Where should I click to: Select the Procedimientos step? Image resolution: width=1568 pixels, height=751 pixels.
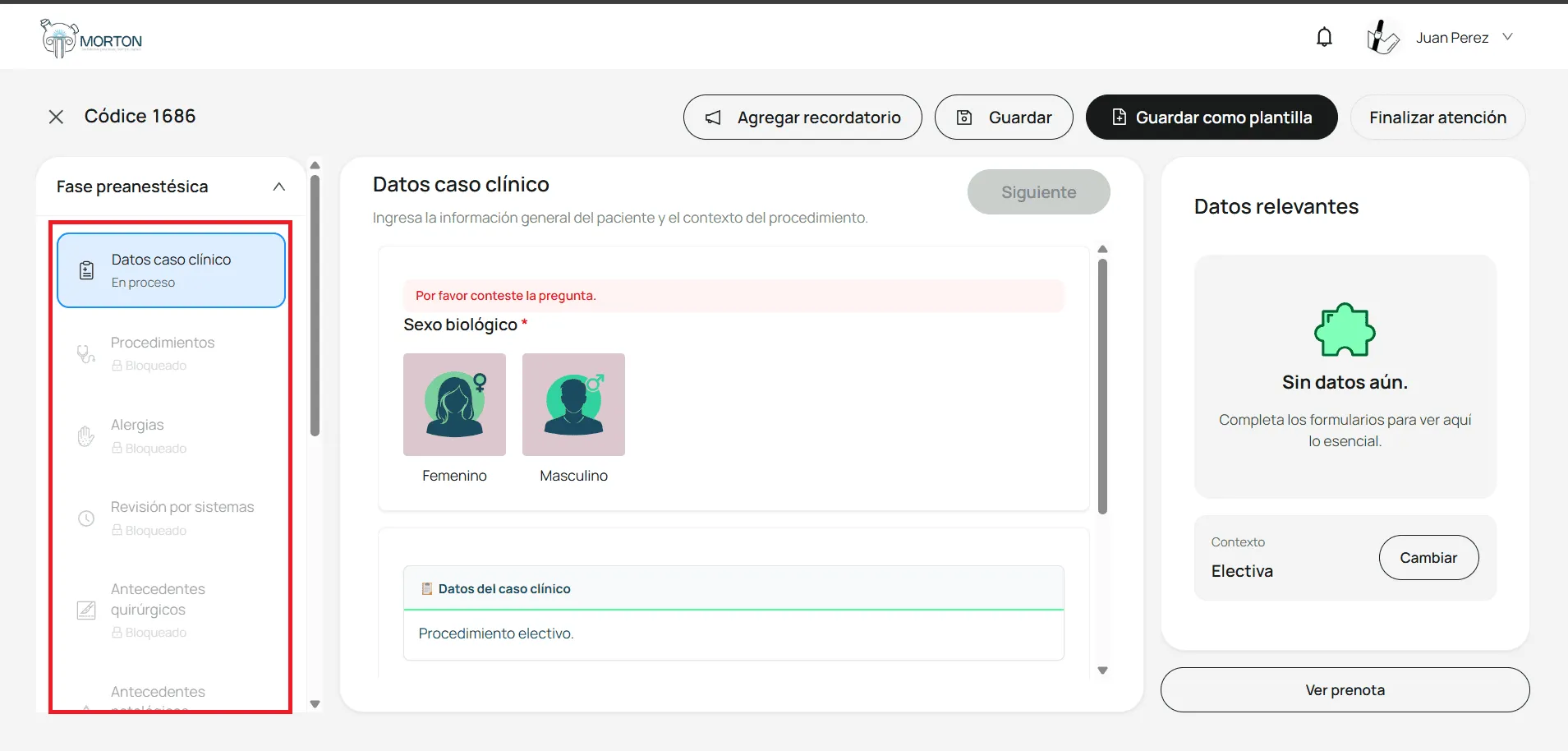171,353
